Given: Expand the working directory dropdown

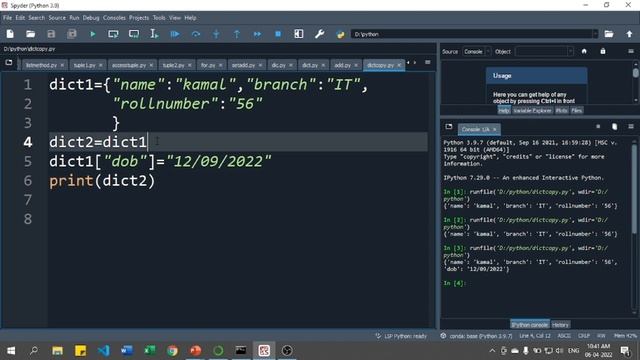Looking at the screenshot, I should [595, 34].
